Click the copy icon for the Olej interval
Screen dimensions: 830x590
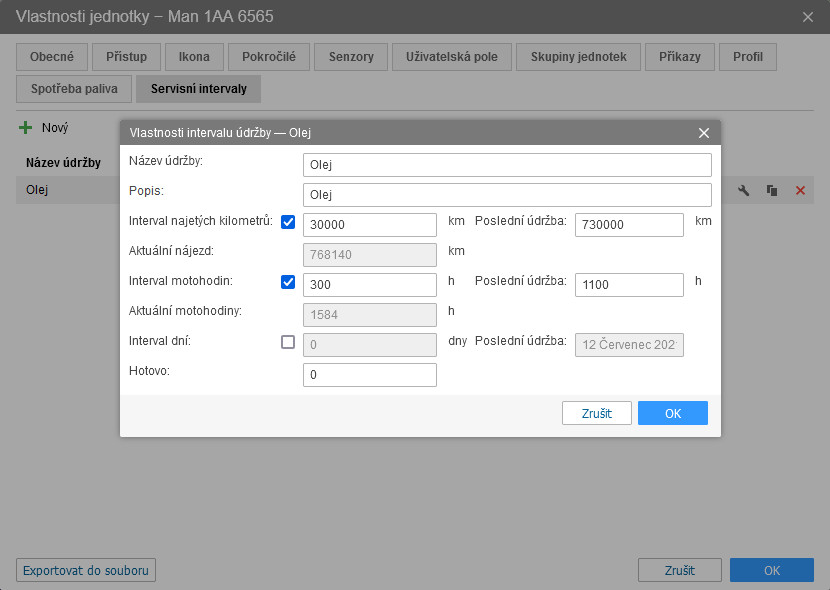772,190
